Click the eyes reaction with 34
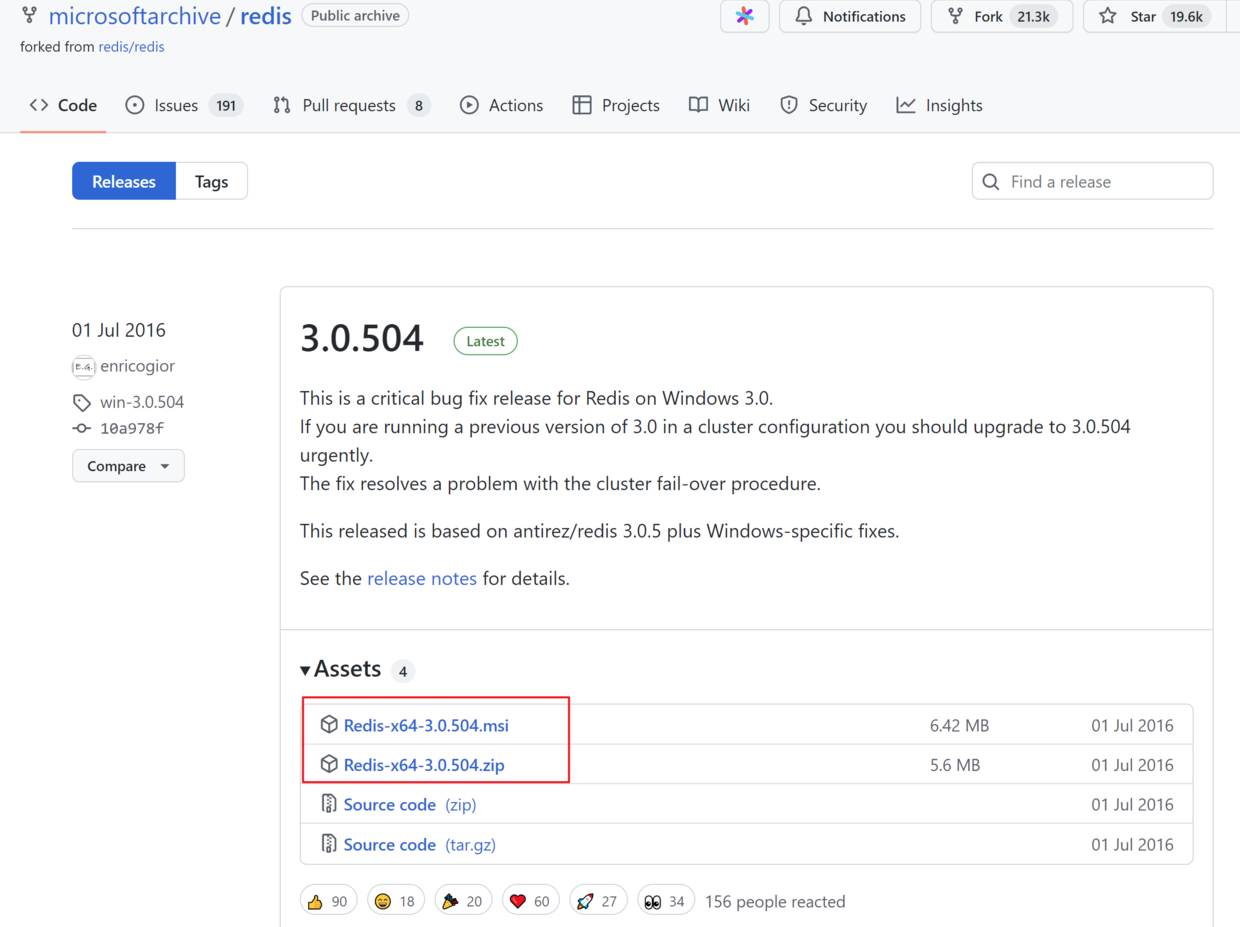 coord(665,901)
